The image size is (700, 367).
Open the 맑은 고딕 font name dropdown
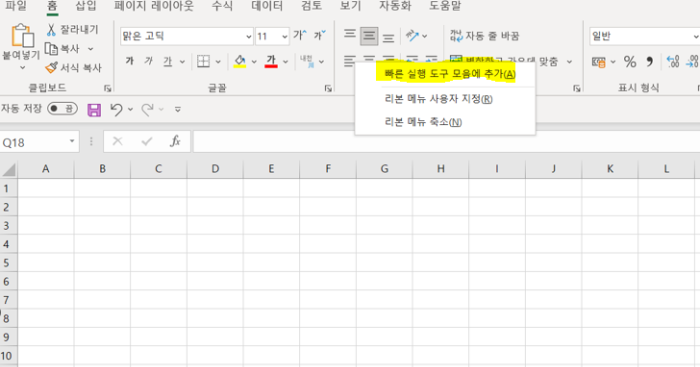pos(249,37)
